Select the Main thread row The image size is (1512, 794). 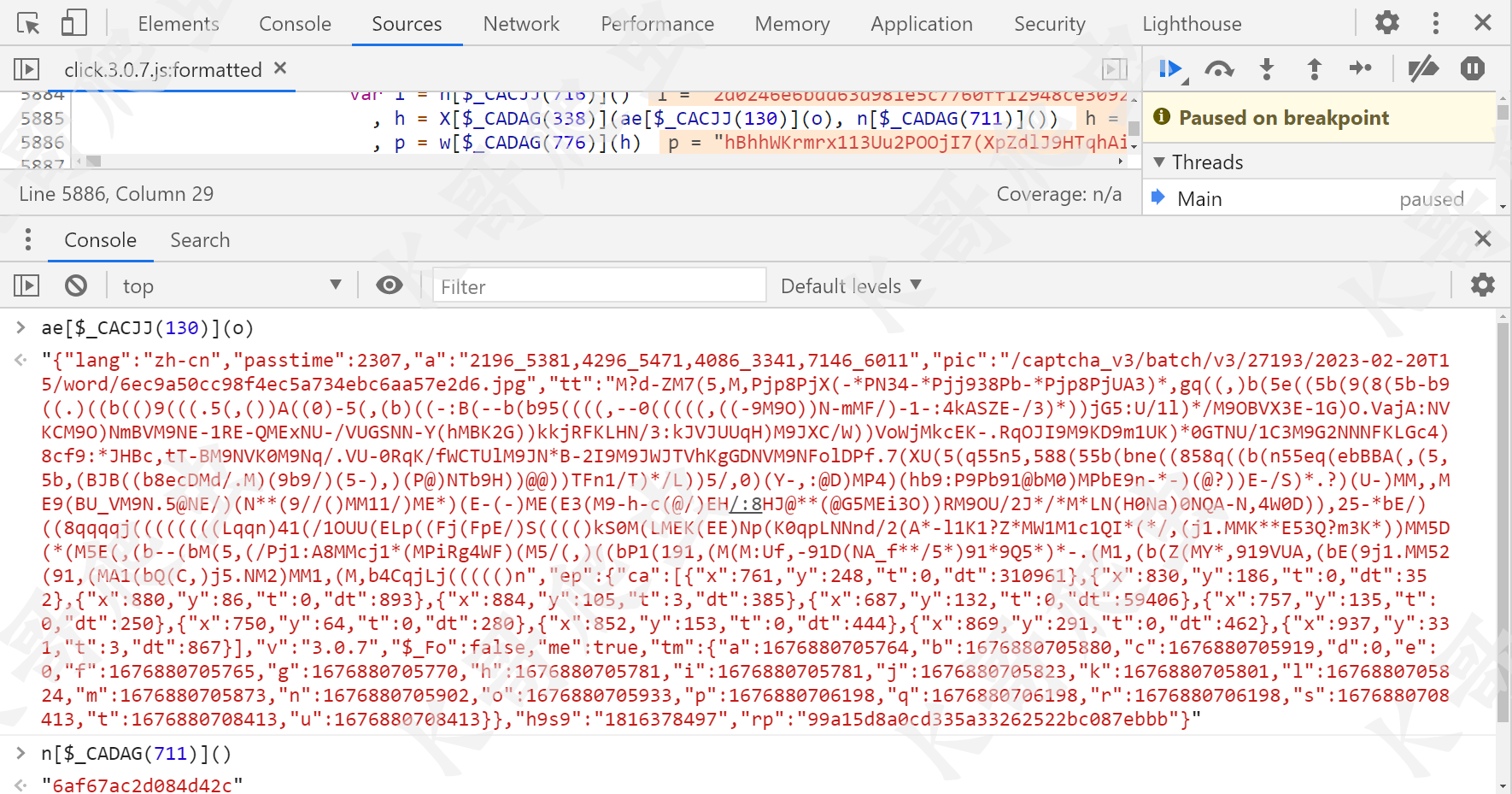1319,199
